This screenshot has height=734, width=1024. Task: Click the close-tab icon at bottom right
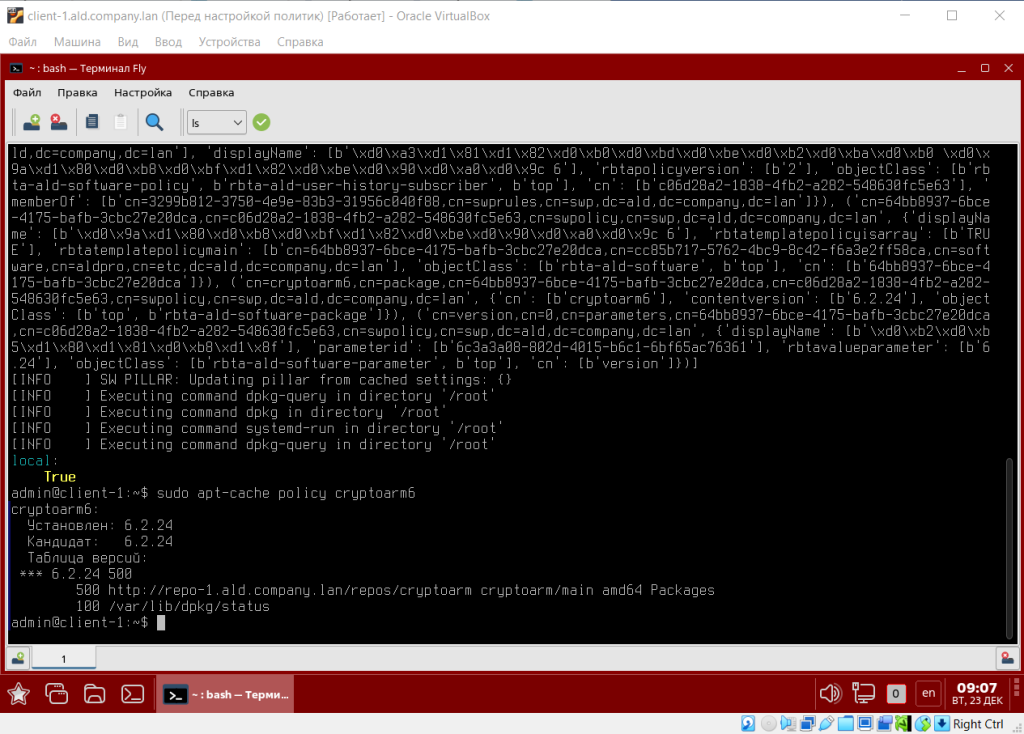[x=1005, y=658]
